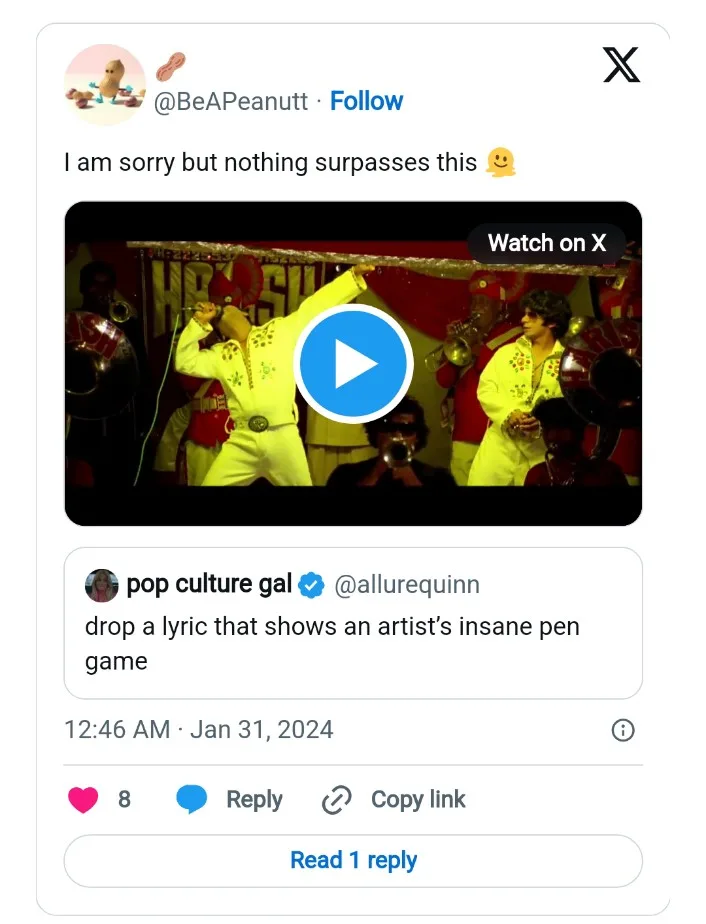Click the Watch on X button

click(546, 243)
